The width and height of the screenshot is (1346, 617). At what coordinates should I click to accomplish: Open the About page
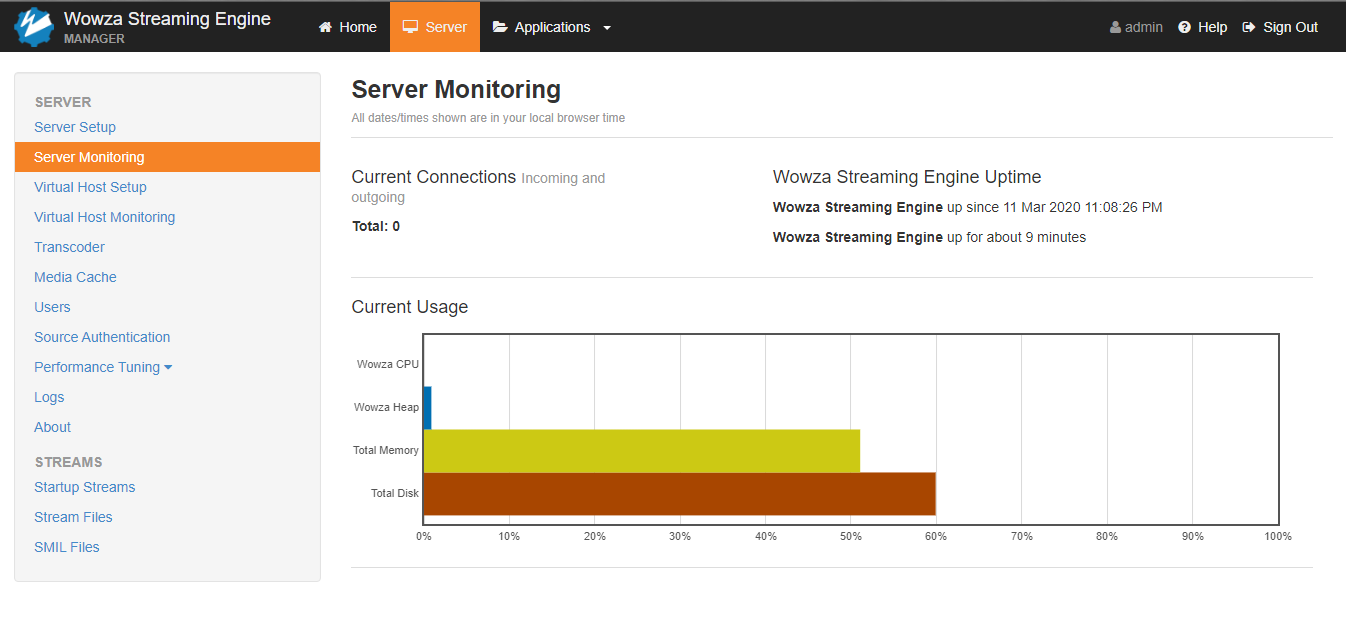52,427
